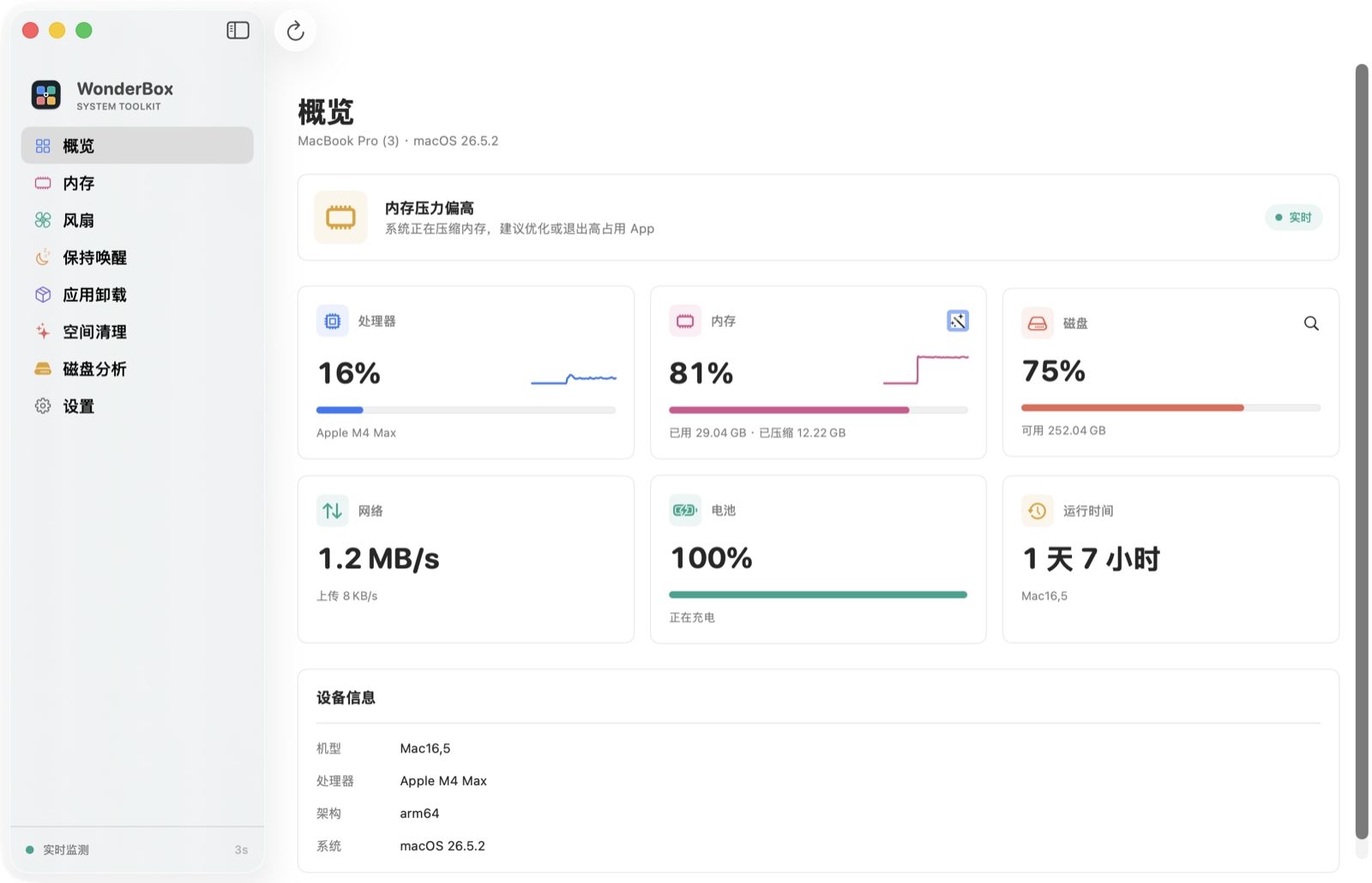Viewport: 1372px width, 883px height.
Task: Click the 1.2 MB/s network speed
Action: (x=379, y=559)
